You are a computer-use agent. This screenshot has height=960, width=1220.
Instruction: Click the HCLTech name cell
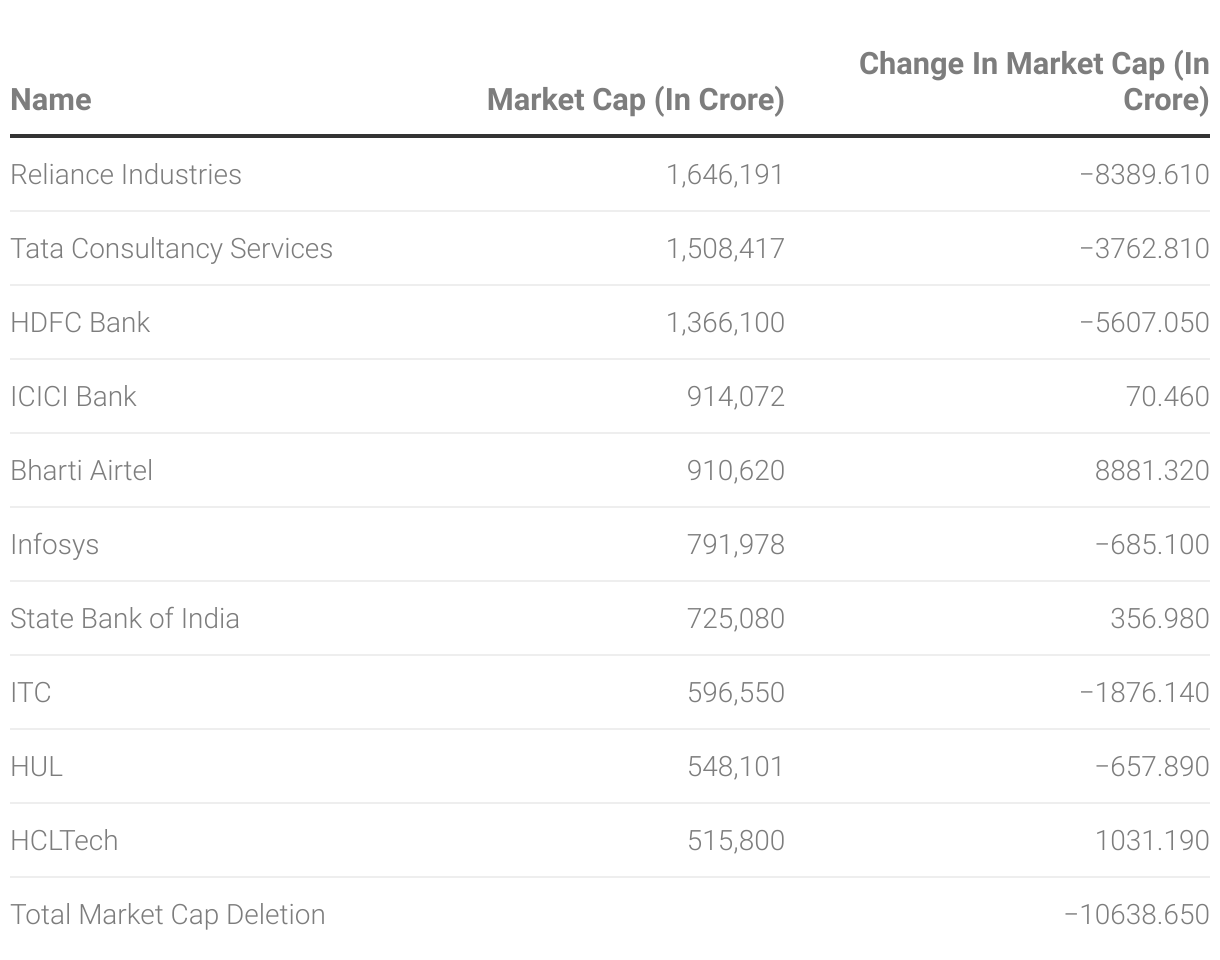point(64,840)
